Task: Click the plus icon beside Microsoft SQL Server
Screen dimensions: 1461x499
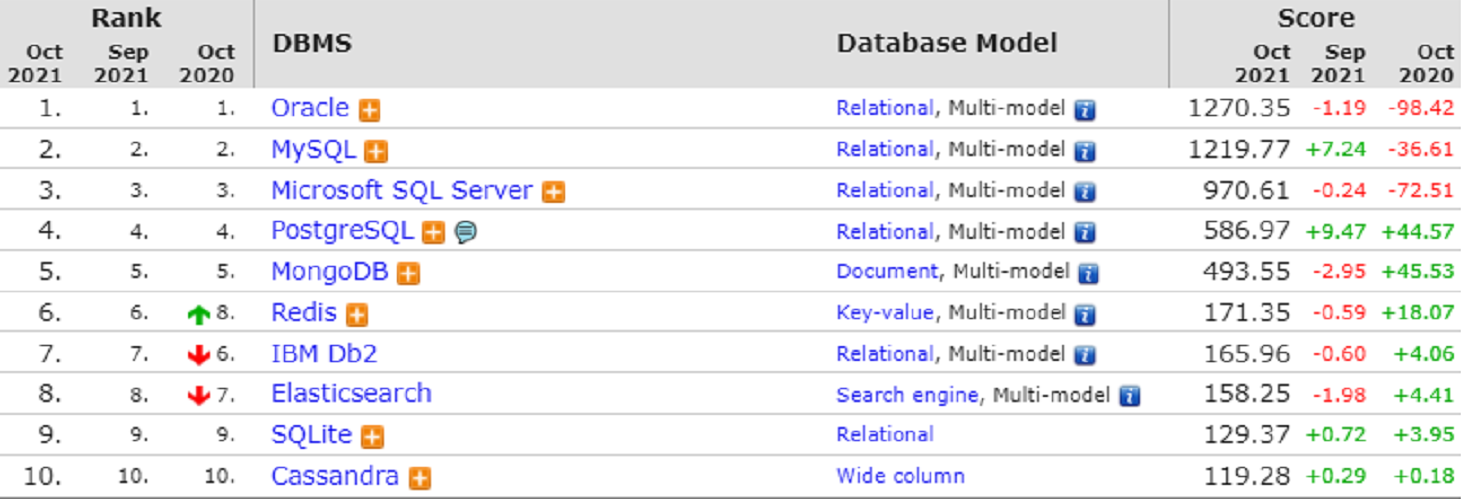Action: coord(554,192)
